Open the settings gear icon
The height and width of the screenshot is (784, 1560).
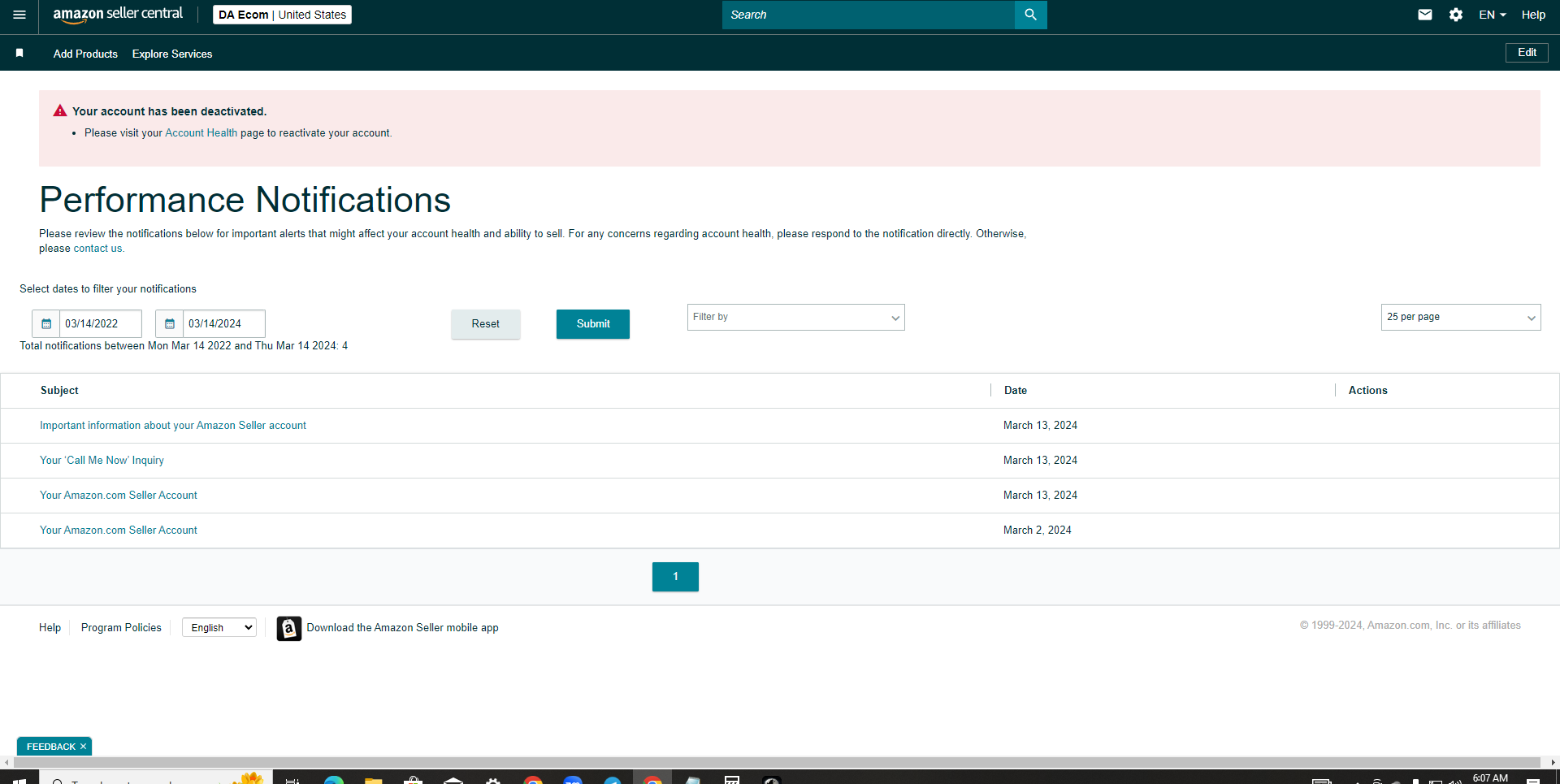tap(1456, 15)
